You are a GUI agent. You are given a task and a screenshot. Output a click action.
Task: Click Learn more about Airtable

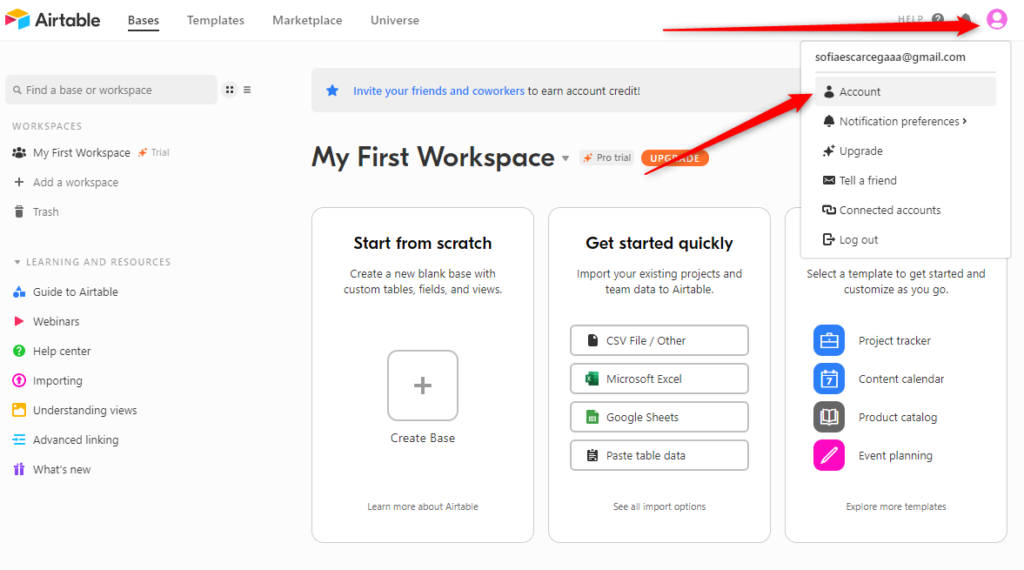point(423,507)
